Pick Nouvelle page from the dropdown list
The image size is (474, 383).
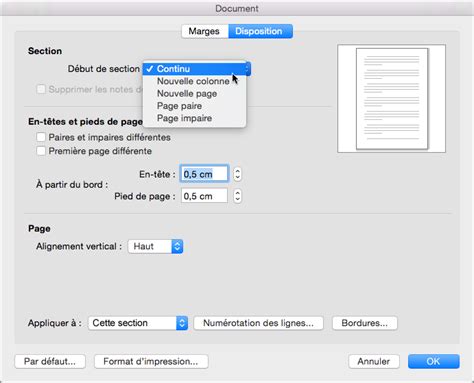(194, 94)
